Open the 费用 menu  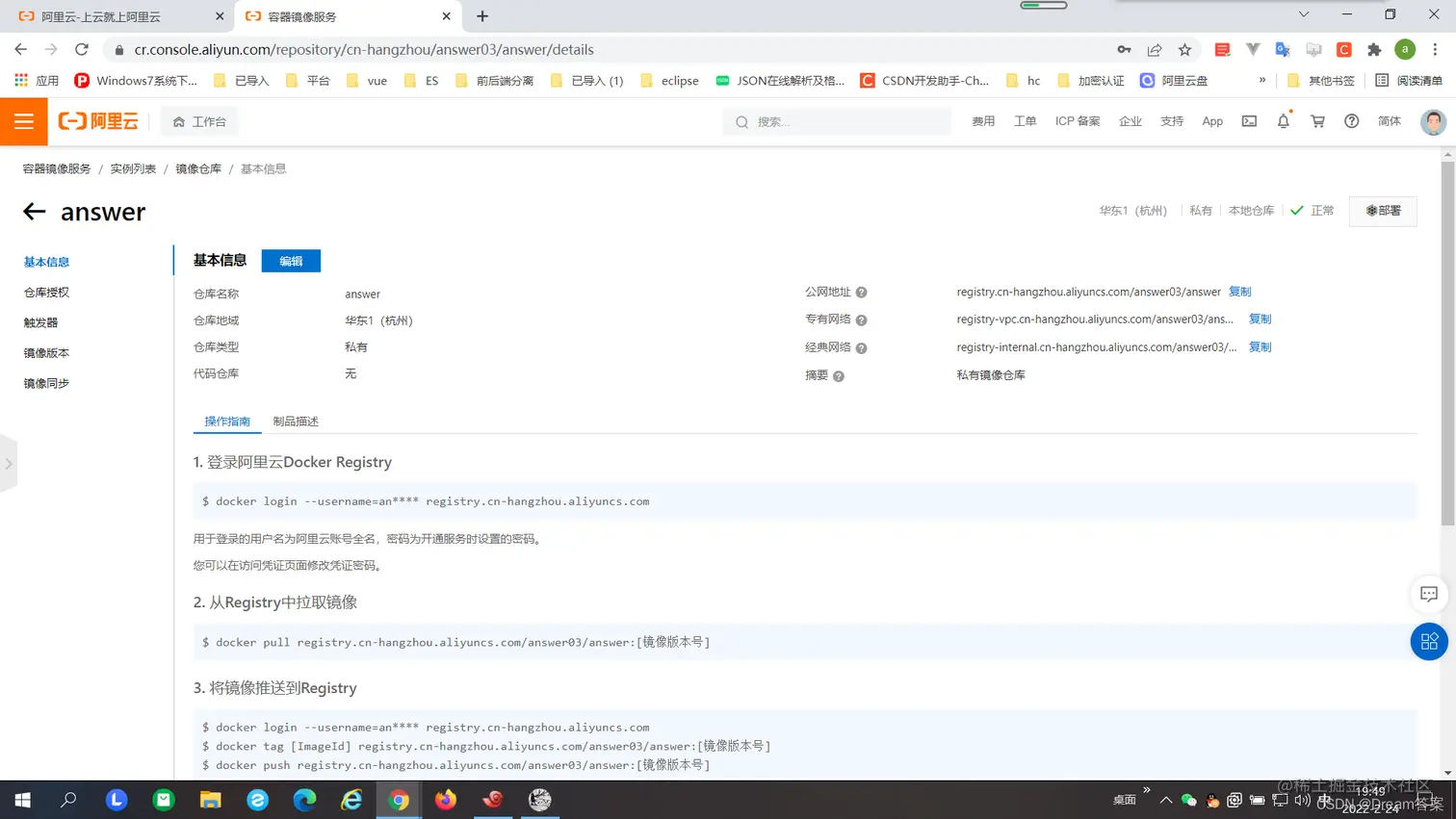click(x=983, y=121)
